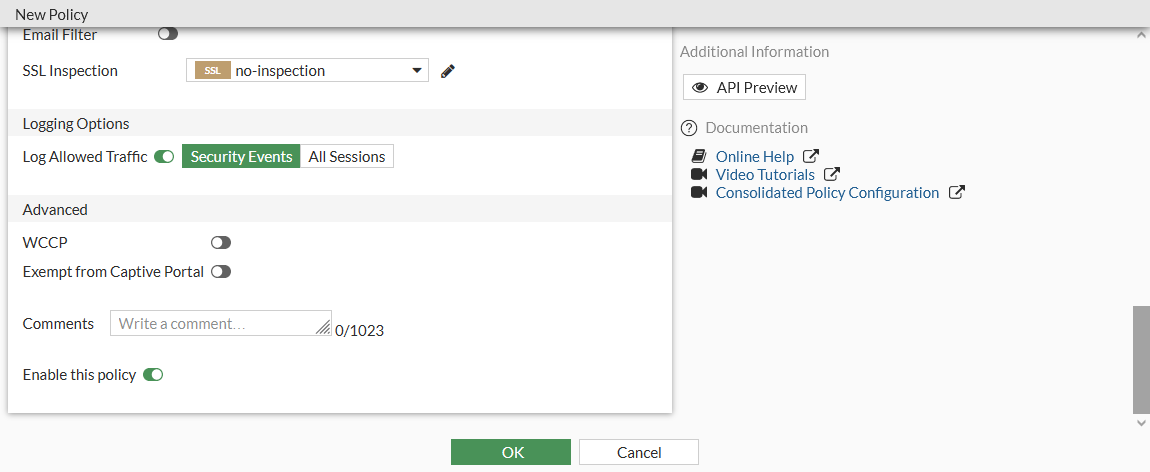Enable the Email Filter toggle

[x=168, y=34]
